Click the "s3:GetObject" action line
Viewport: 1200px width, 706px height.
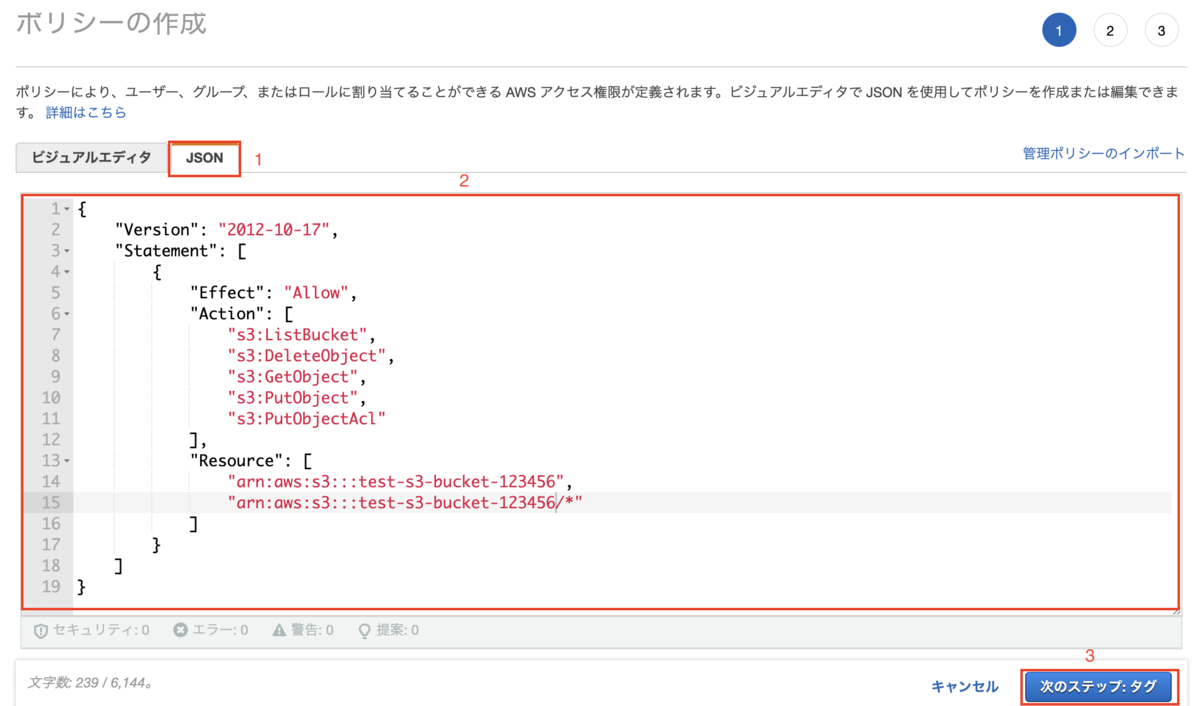(294, 377)
